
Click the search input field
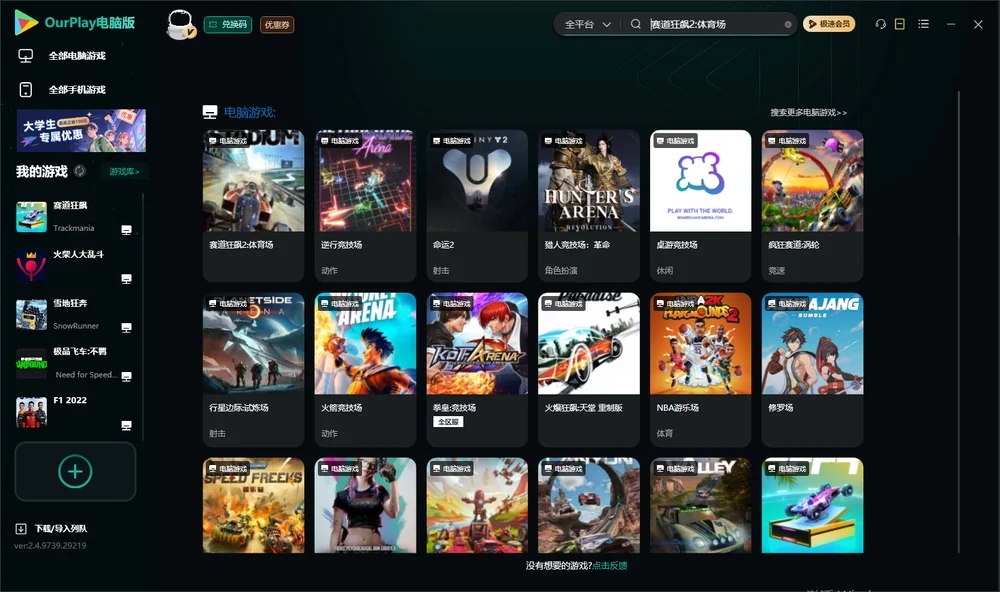point(715,24)
